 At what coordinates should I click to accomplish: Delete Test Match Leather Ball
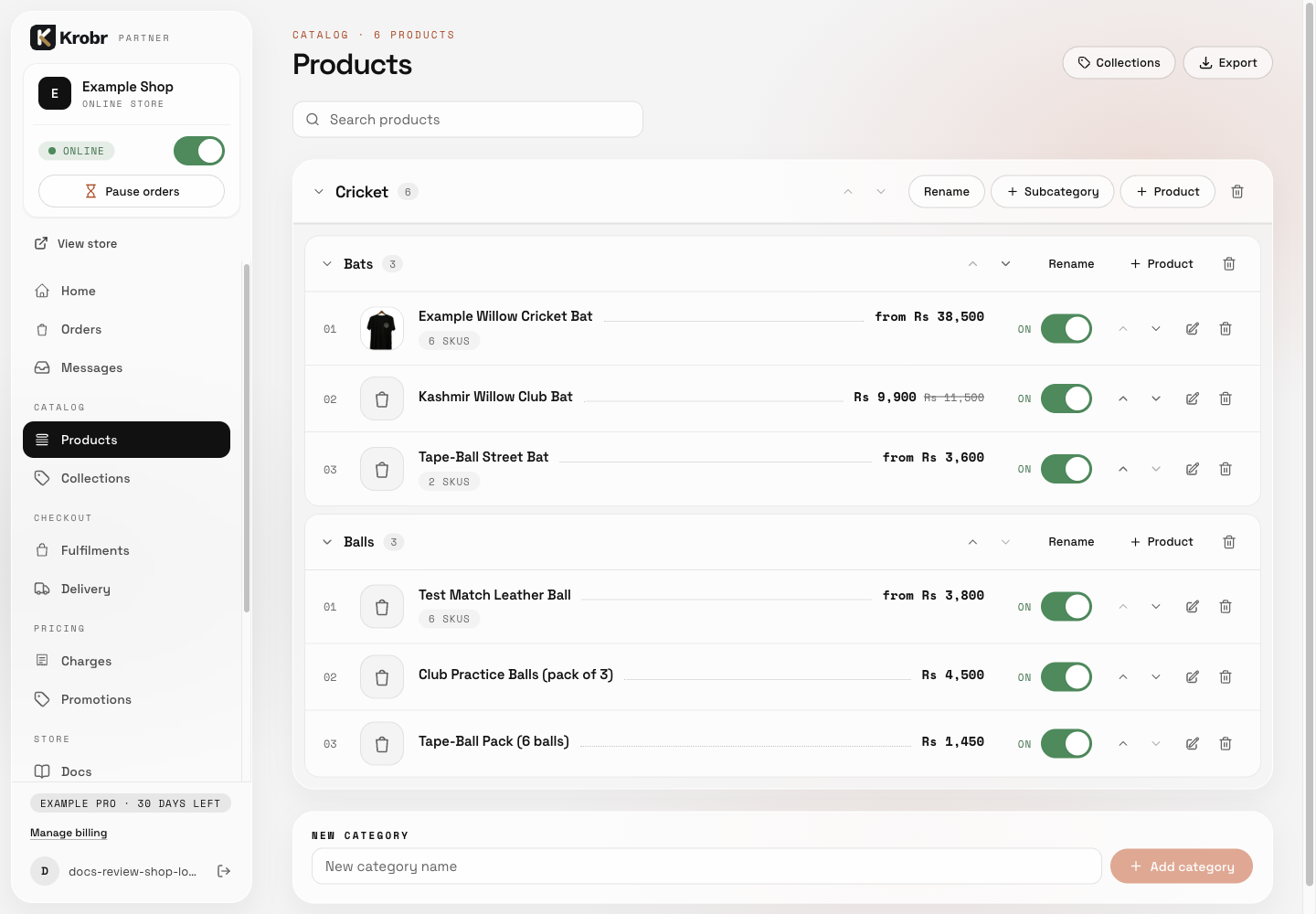pos(1226,607)
